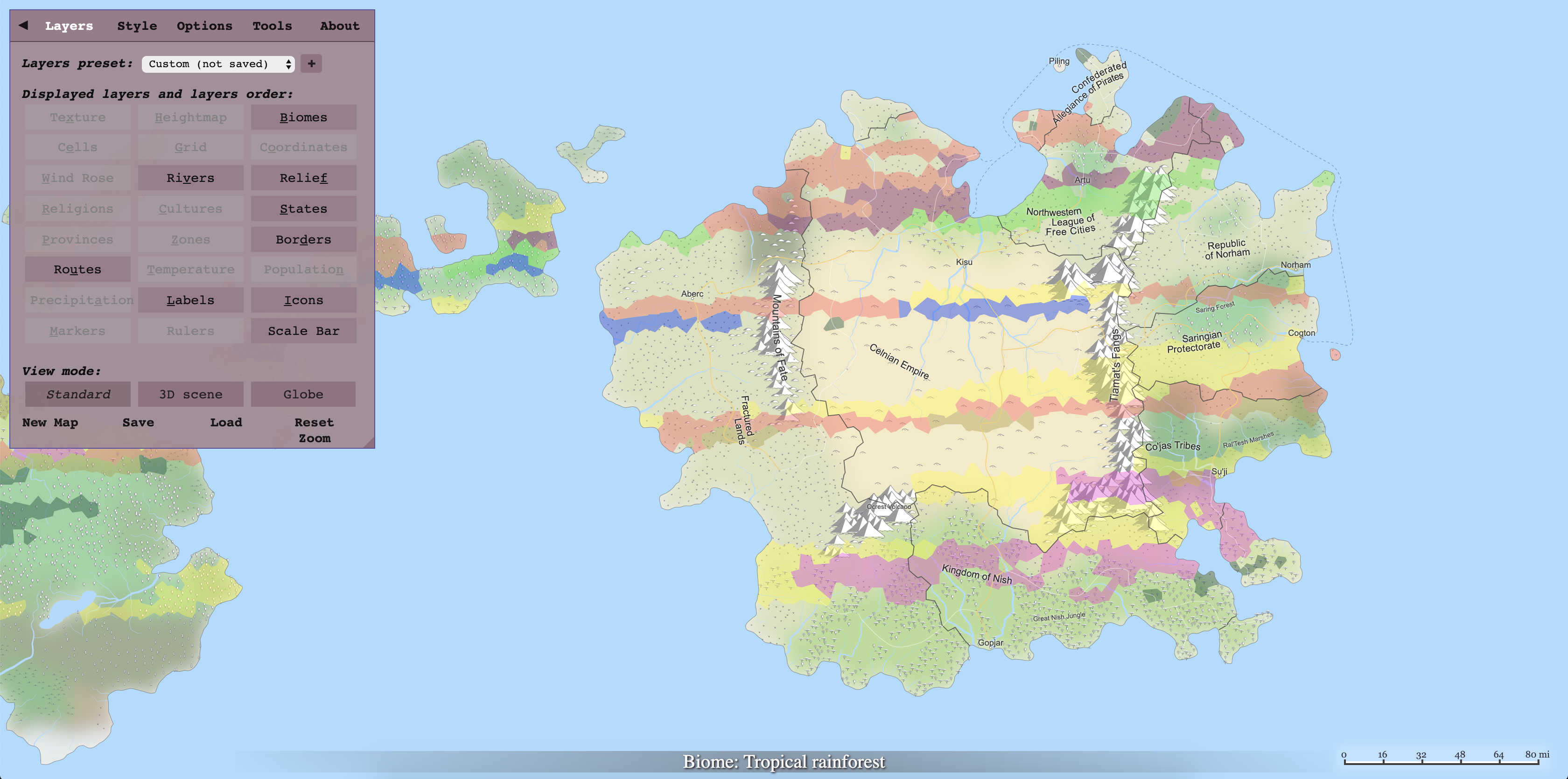Open the Layers preset dropdown

tap(218, 64)
